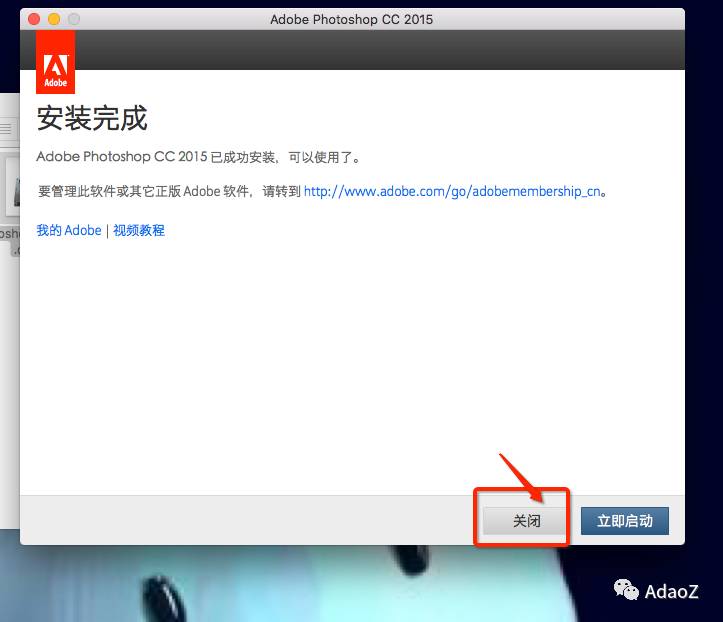Click the successful installation message text
The image size is (723, 622).
[x=198, y=157]
